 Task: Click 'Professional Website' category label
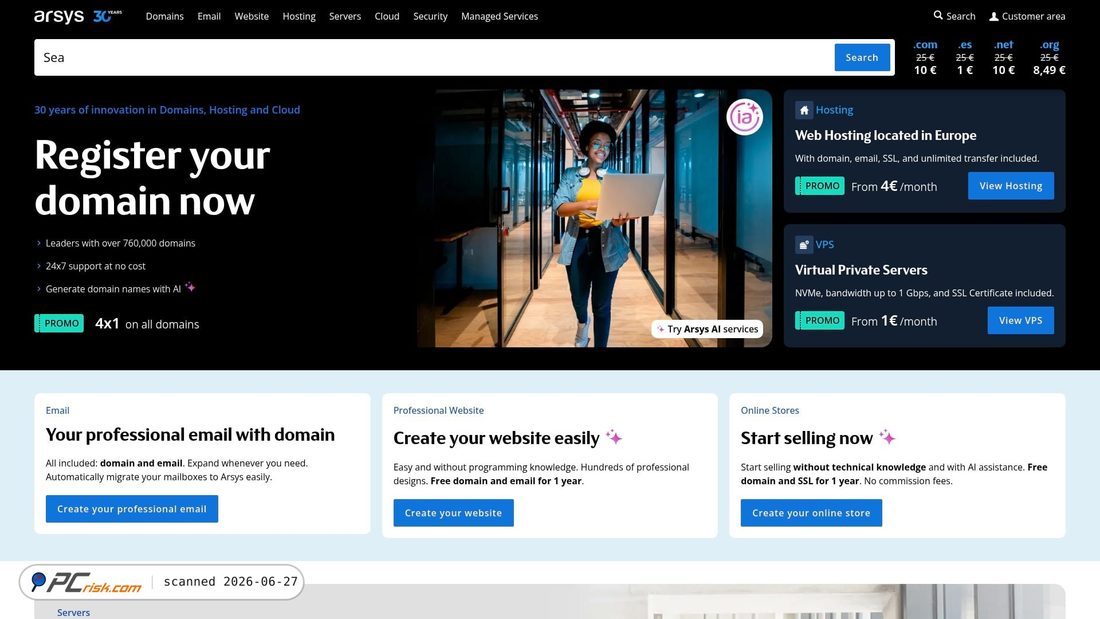pyautogui.click(x=438, y=411)
